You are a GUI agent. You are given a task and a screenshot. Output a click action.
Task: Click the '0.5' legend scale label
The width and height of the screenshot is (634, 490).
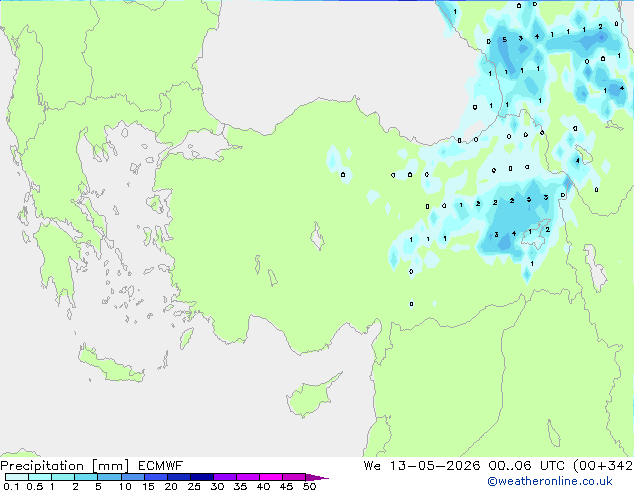(x=35, y=486)
